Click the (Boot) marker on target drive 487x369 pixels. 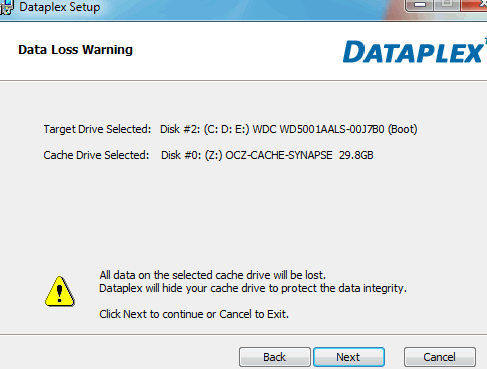(402, 129)
